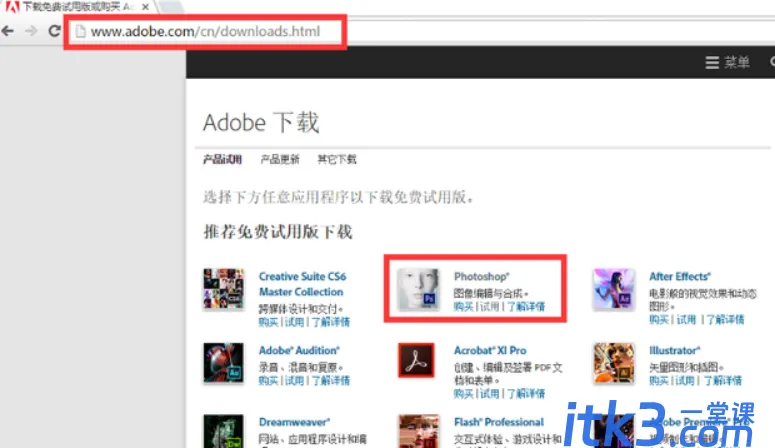Image resolution: width=775 pixels, height=448 pixels.
Task: Click 购买 under Adobe Audition
Action: tap(268, 380)
